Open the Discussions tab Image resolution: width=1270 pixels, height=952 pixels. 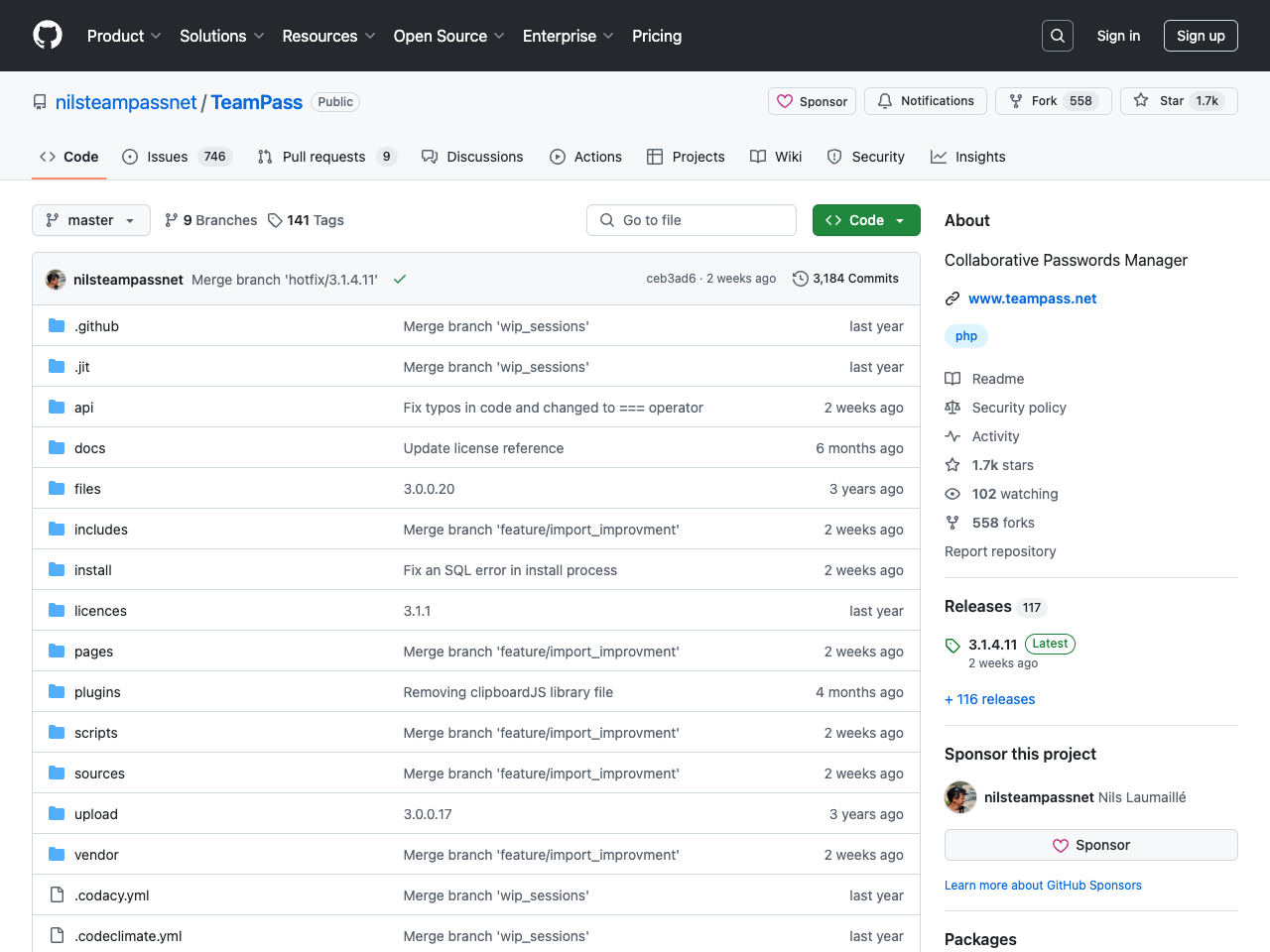coord(472,157)
